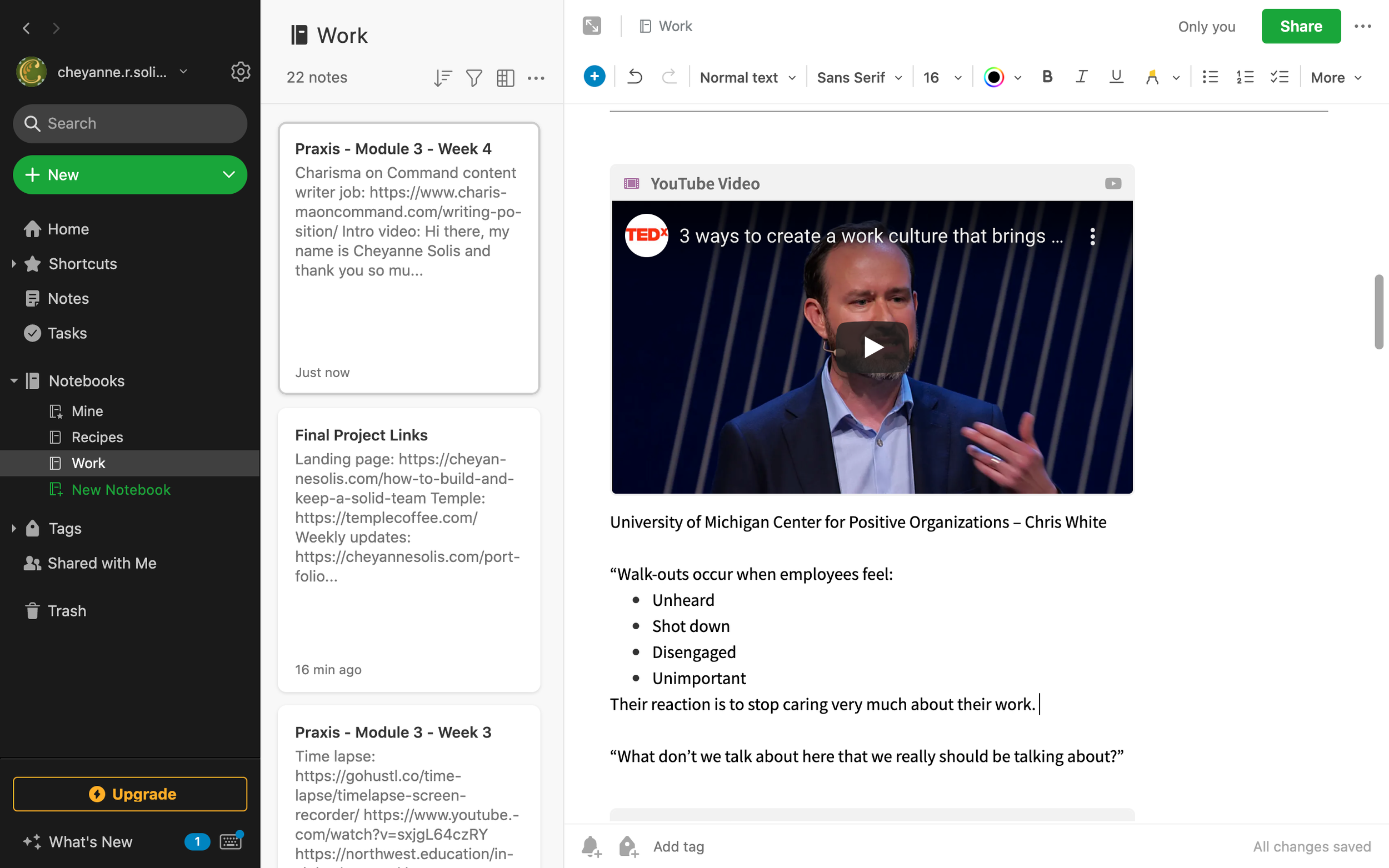This screenshot has height=868, width=1389.
Task: Toggle underline formatting
Action: pos(1116,76)
